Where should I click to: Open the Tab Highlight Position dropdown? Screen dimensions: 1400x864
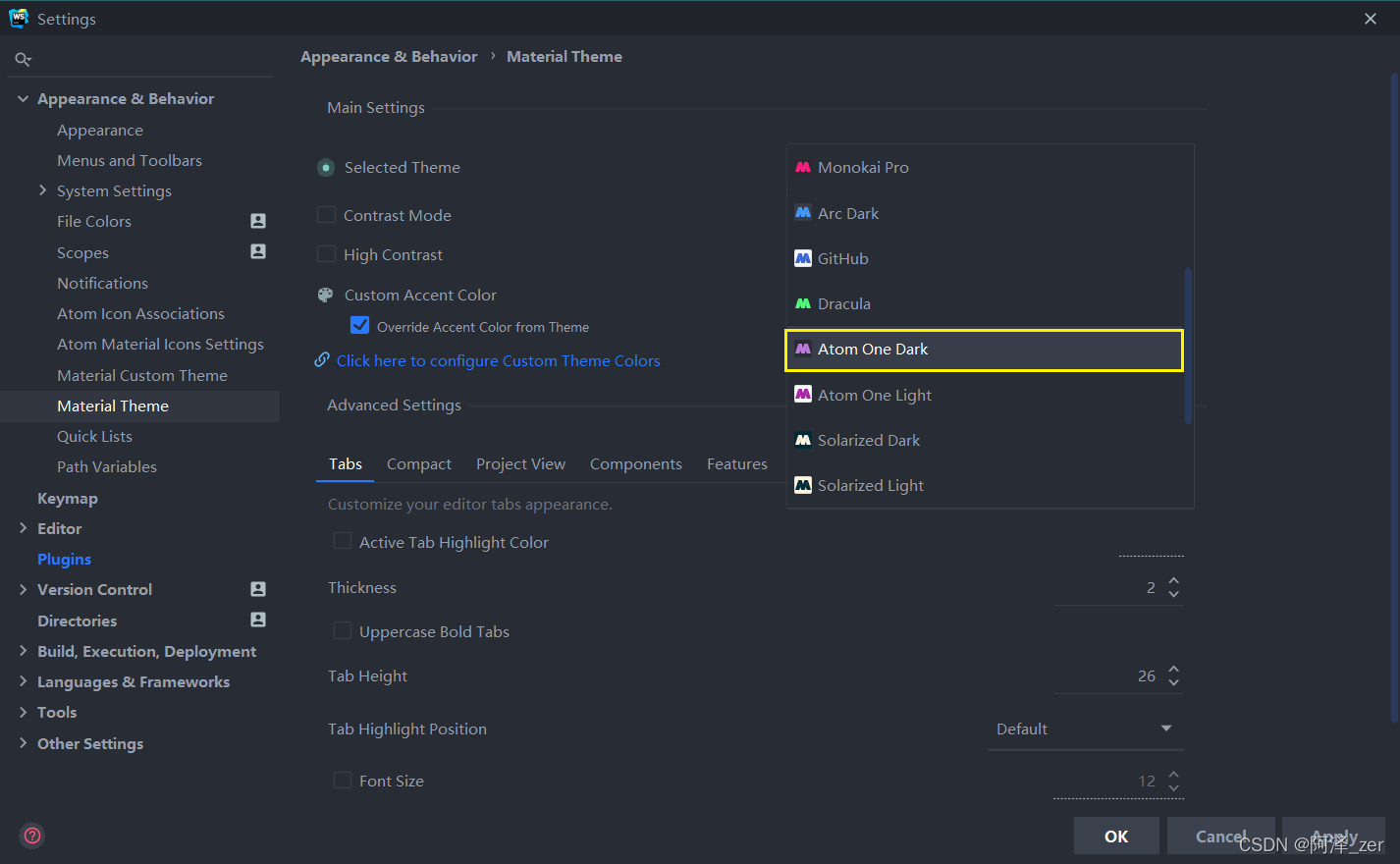pos(1086,729)
